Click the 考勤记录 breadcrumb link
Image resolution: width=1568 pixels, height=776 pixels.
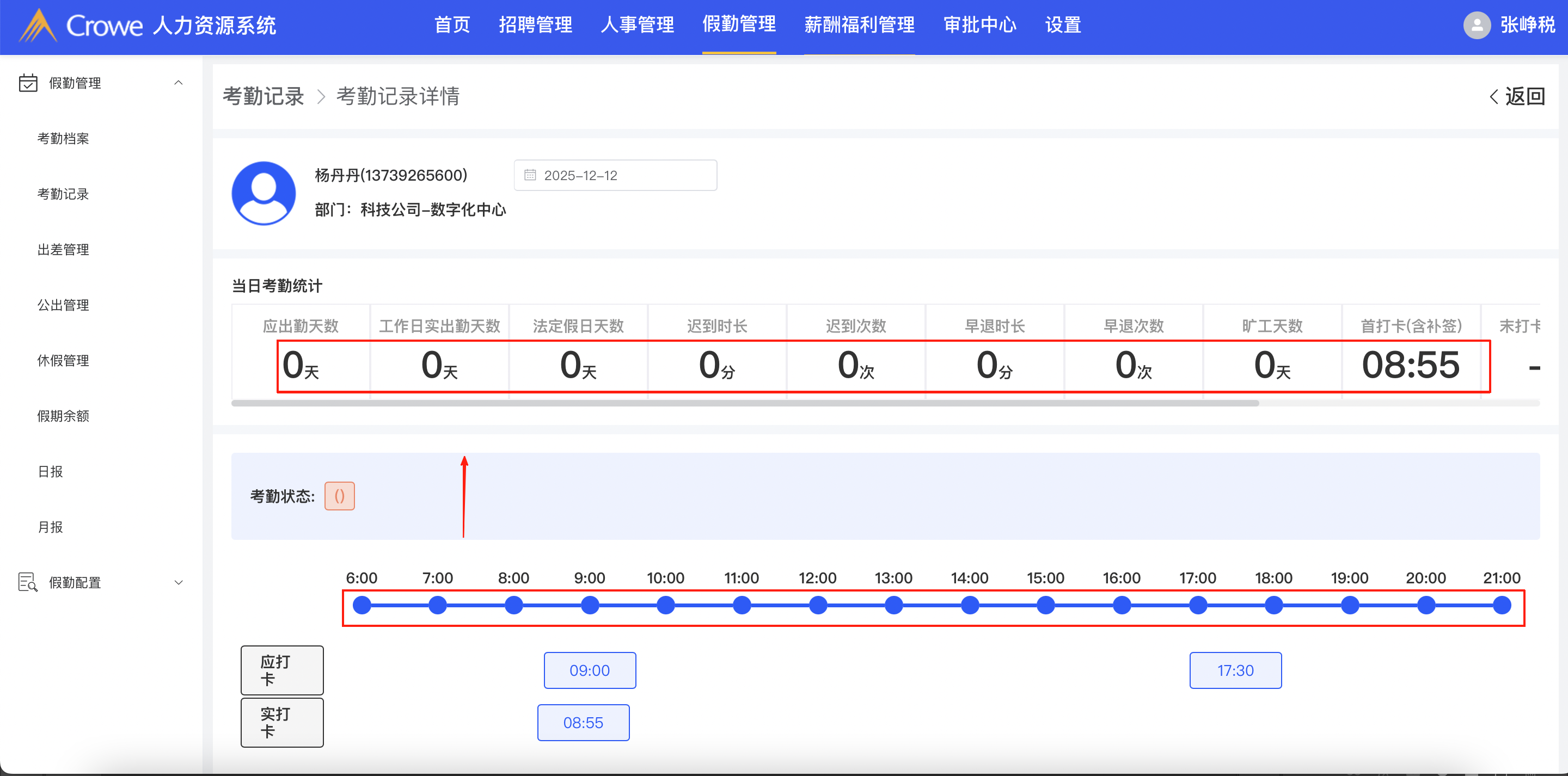[x=263, y=96]
